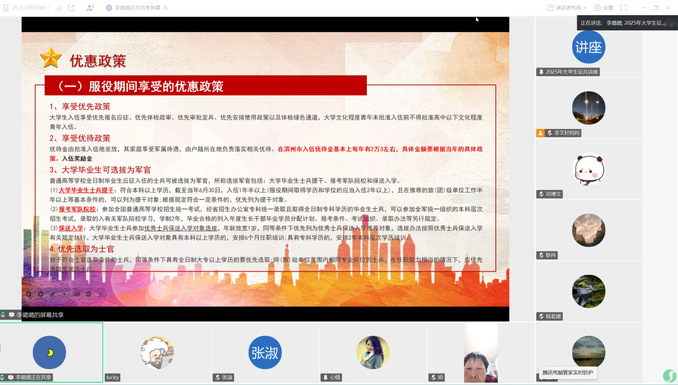
Task: Click the host badge icon beside second participant
Action: point(540,133)
